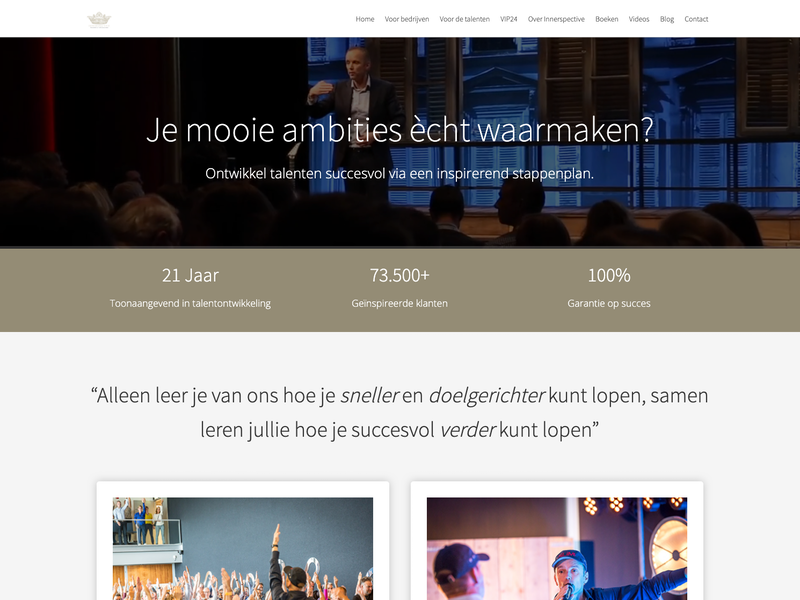The image size is (800, 600).
Task: Click the headline Je mooie ambities ècht waarmaken
Action: point(399,130)
